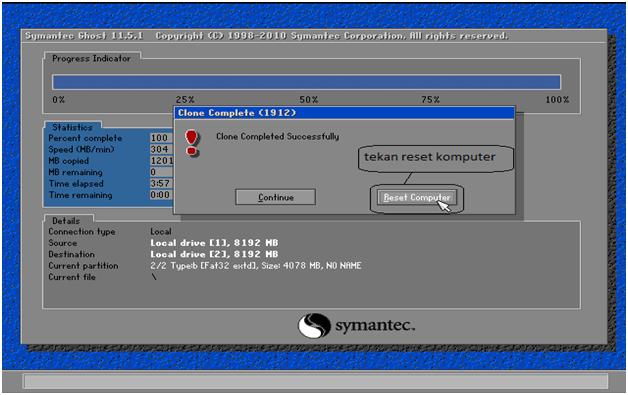Click the Continue button
Image resolution: width=628 pixels, height=395 pixels.
click(x=276, y=197)
